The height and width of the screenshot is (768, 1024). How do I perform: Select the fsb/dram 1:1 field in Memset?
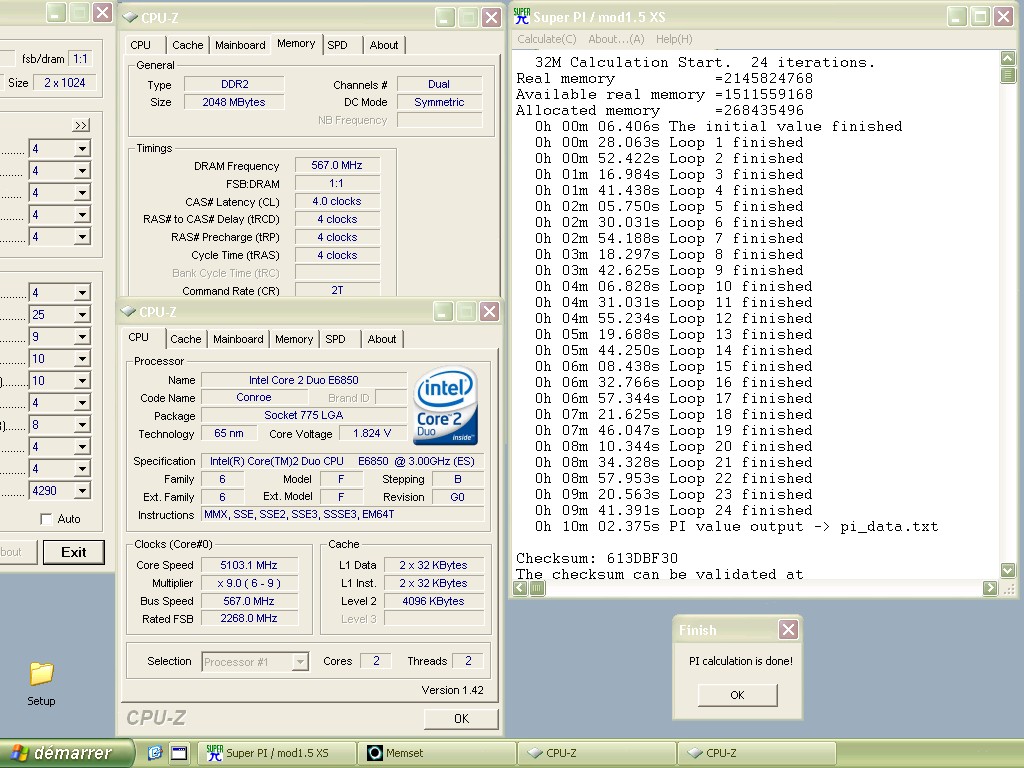80,59
